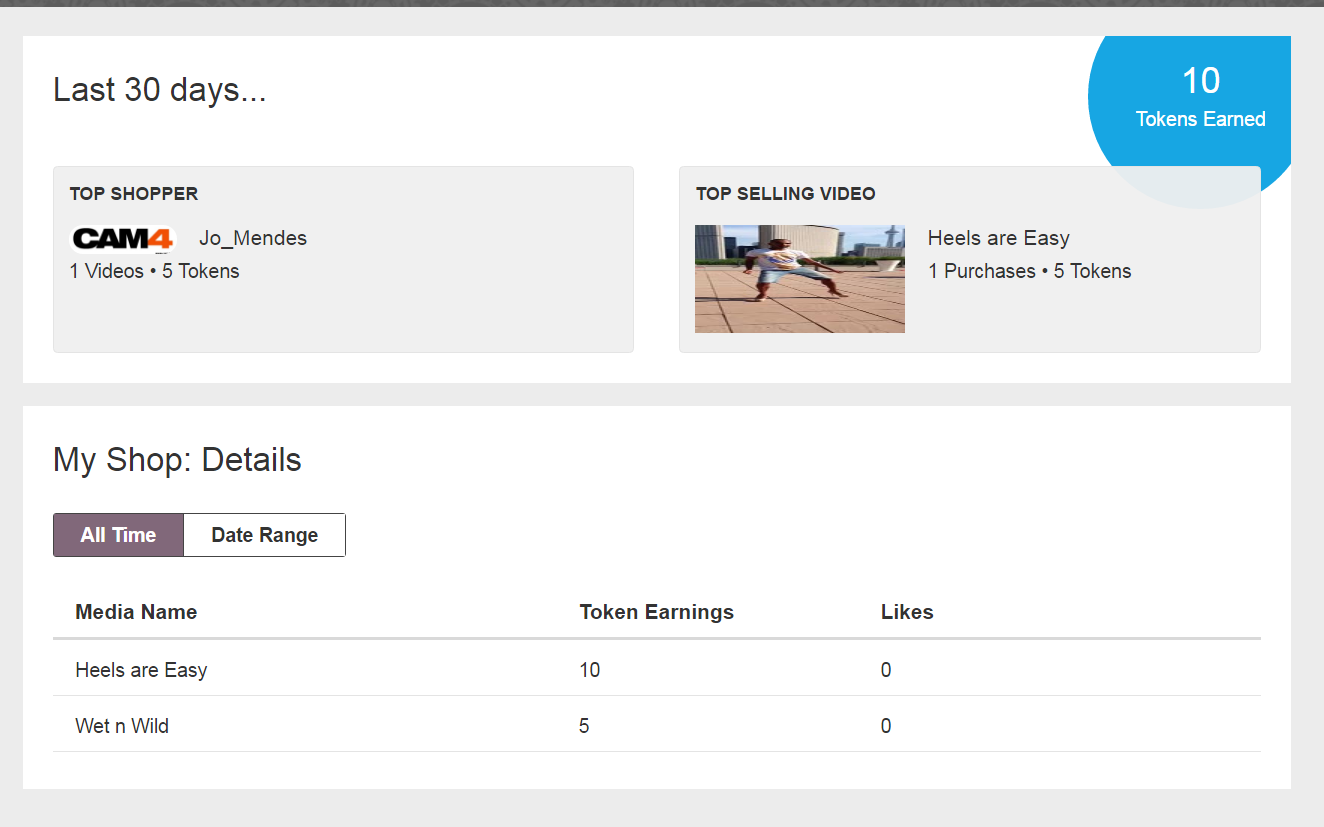The height and width of the screenshot is (827, 1324).
Task: Sort by the Token Earnings column header
Action: 656,612
